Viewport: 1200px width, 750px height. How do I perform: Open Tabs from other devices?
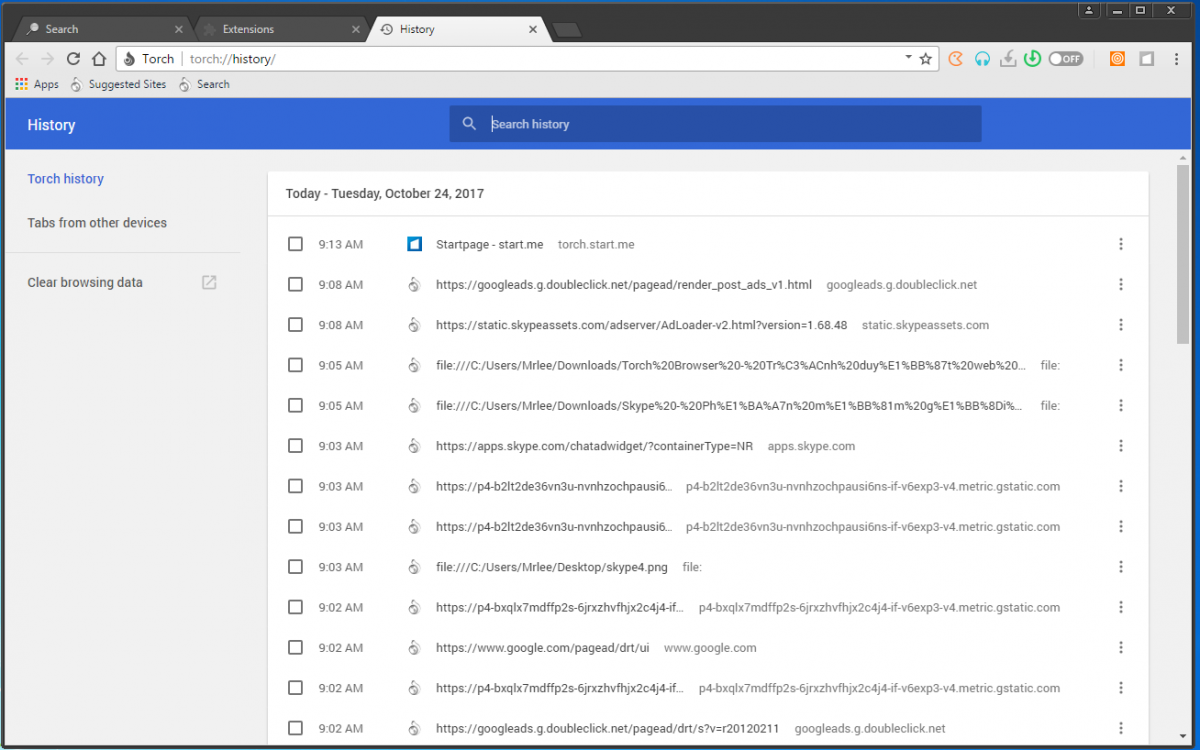click(97, 223)
